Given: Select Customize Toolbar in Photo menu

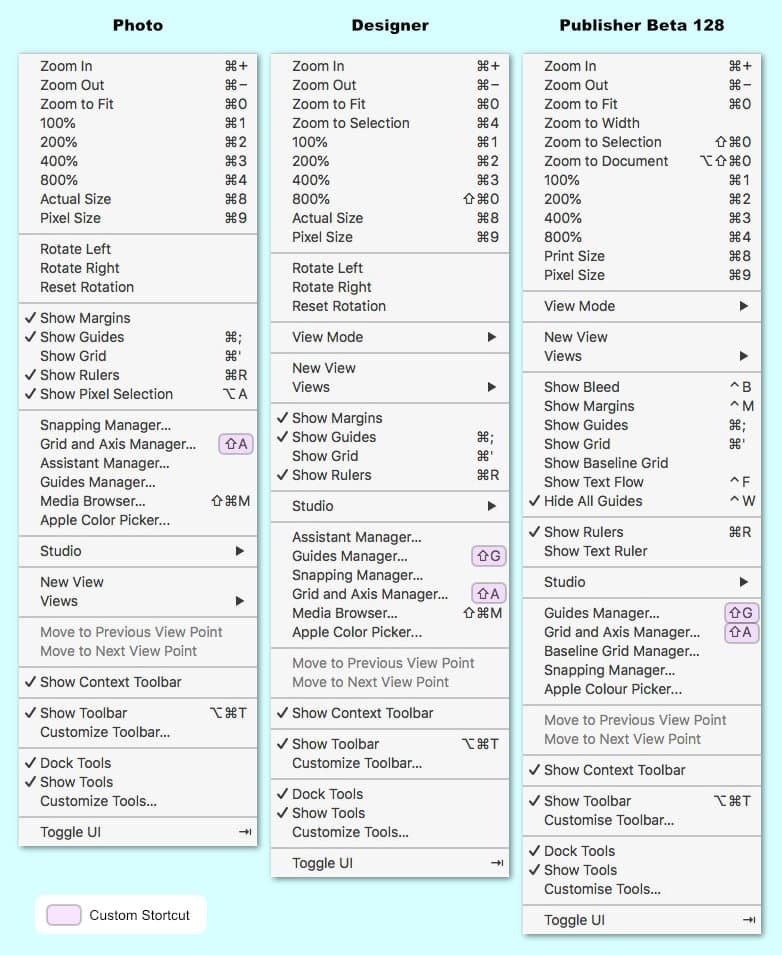Looking at the screenshot, I should coord(138,732).
